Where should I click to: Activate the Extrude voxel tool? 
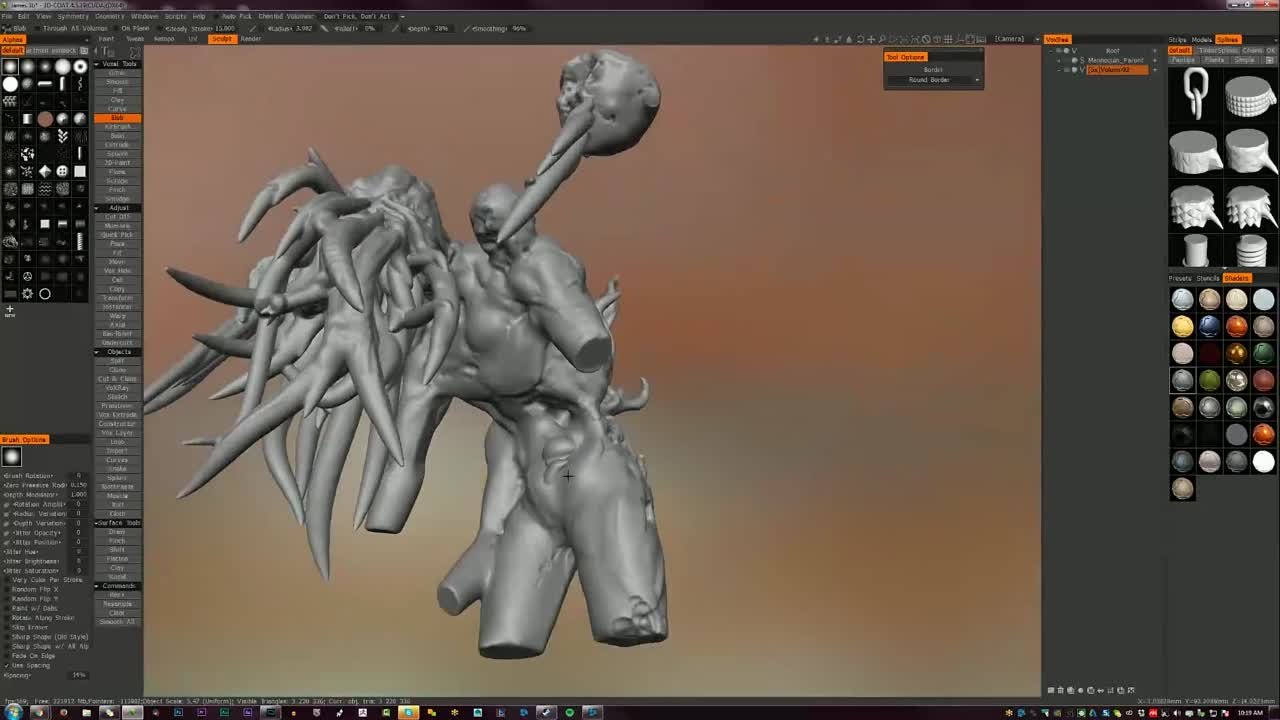tap(117, 145)
